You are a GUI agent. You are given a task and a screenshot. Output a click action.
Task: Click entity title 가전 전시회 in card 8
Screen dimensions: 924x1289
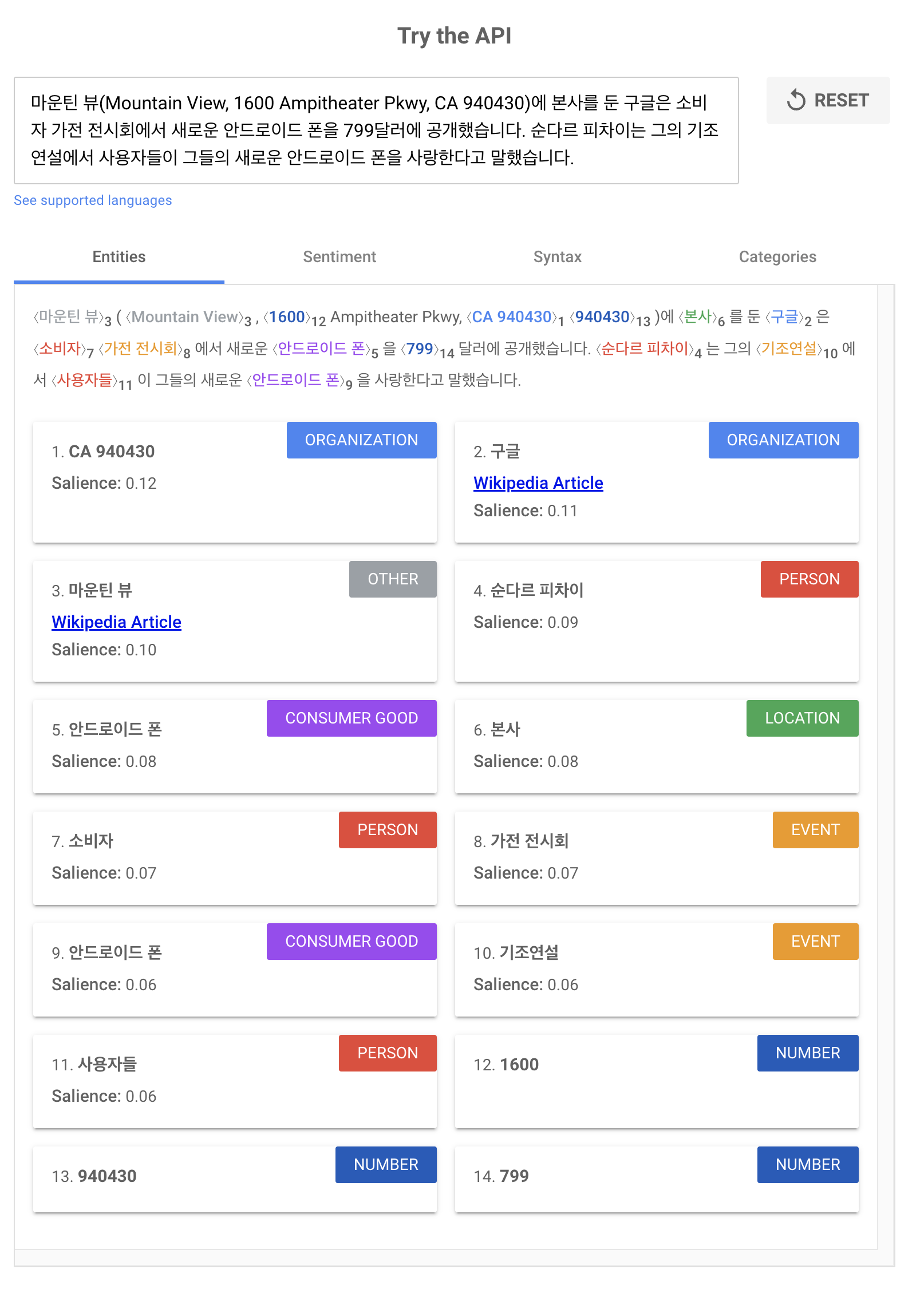click(x=530, y=841)
